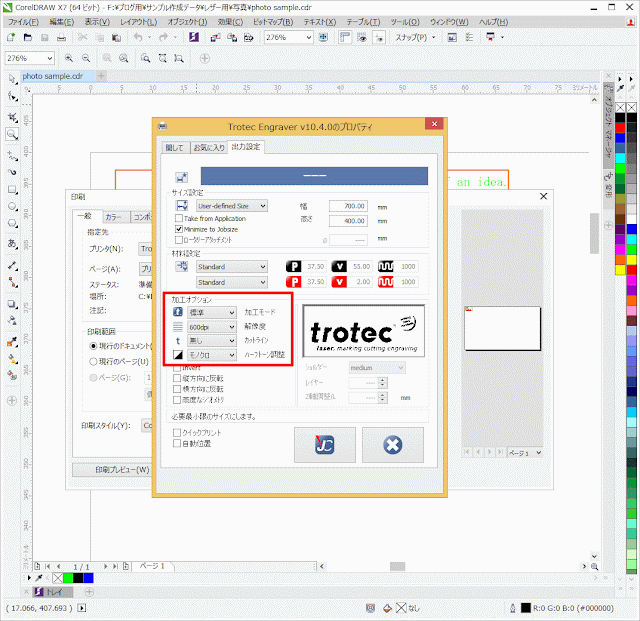Click the material settings icon beside Standard
The height and width of the screenshot is (621, 640).
[182, 267]
